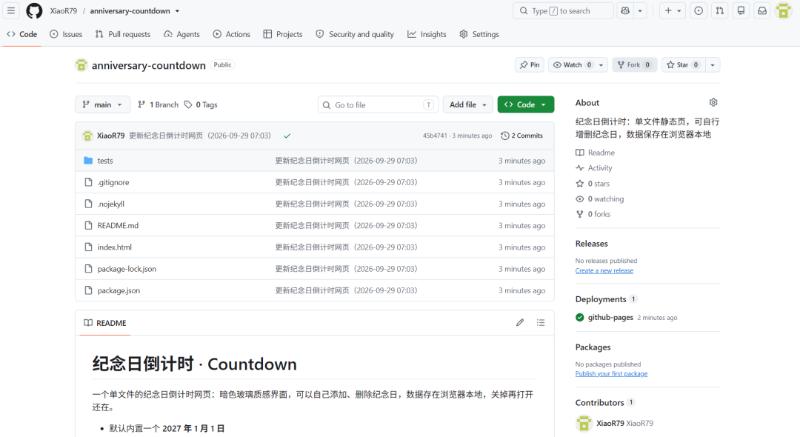Switch to the Pull requests tab
Viewport: 800px width, 437px height.
click(x=122, y=34)
